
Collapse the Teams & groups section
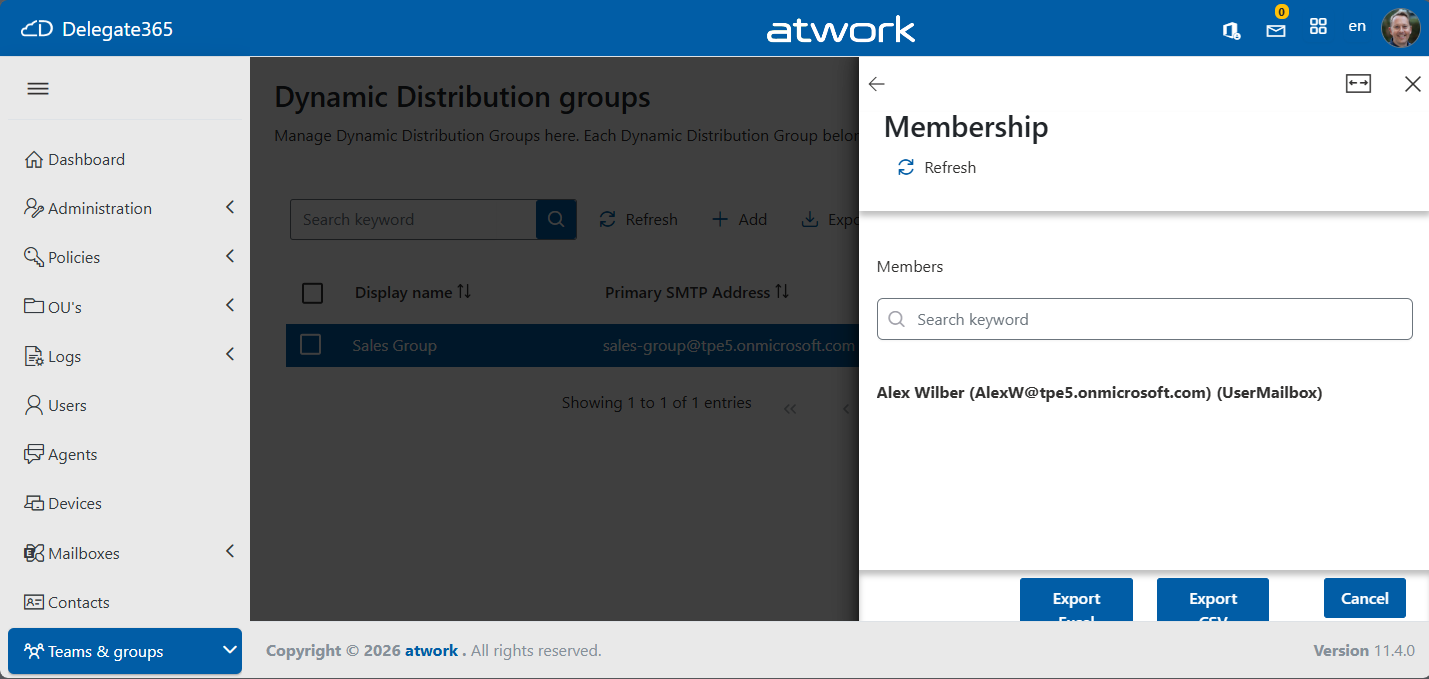pos(230,651)
